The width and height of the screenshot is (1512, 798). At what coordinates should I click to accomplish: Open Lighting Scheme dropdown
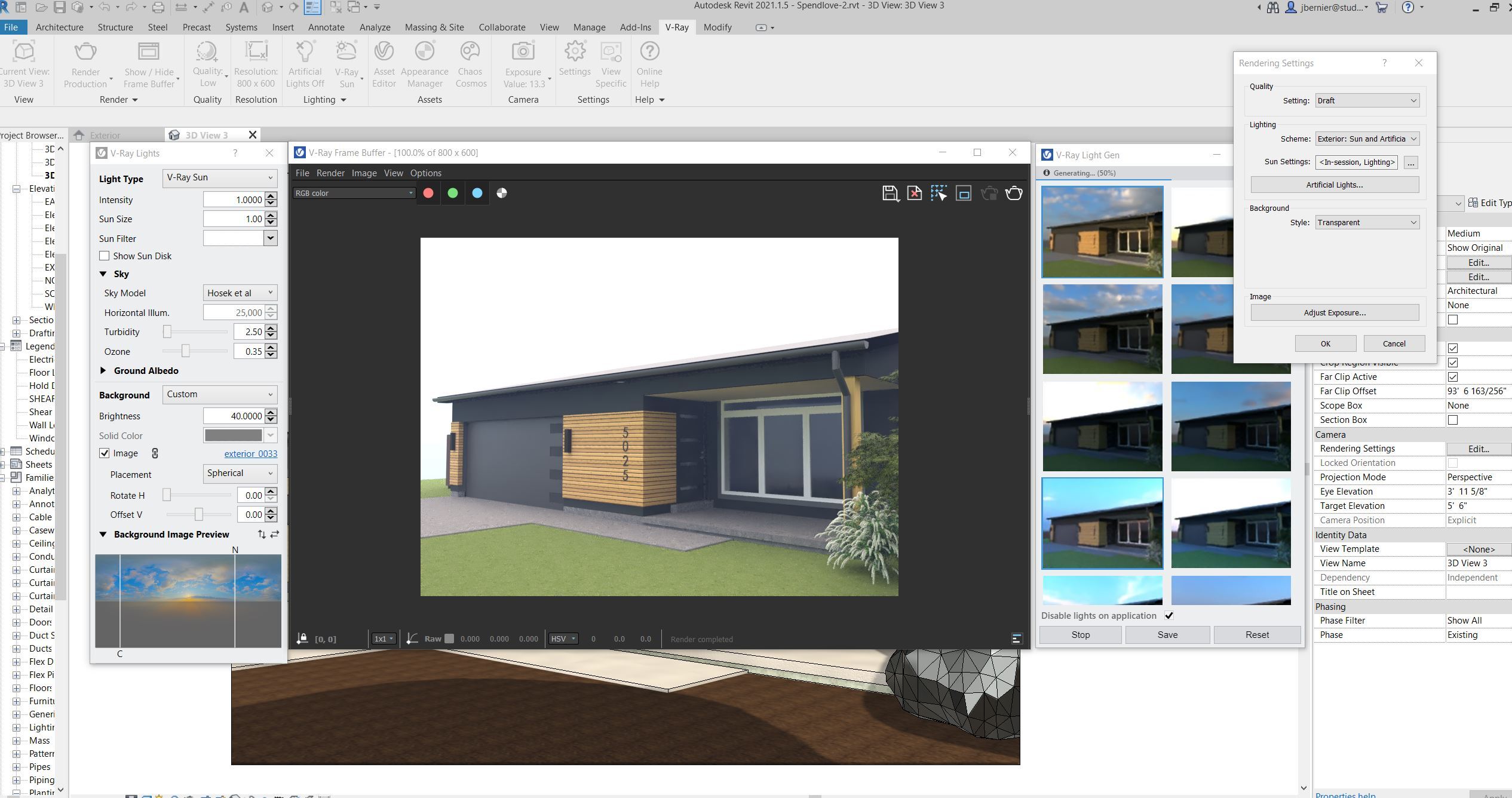click(x=1367, y=139)
